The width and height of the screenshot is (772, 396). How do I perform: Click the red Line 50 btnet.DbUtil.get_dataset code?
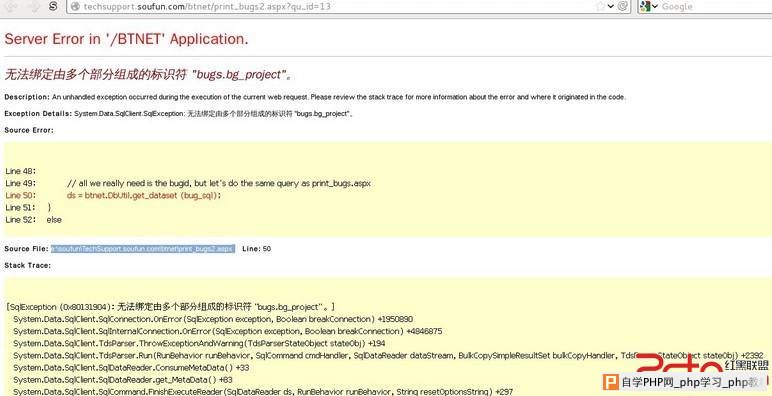(x=144, y=196)
